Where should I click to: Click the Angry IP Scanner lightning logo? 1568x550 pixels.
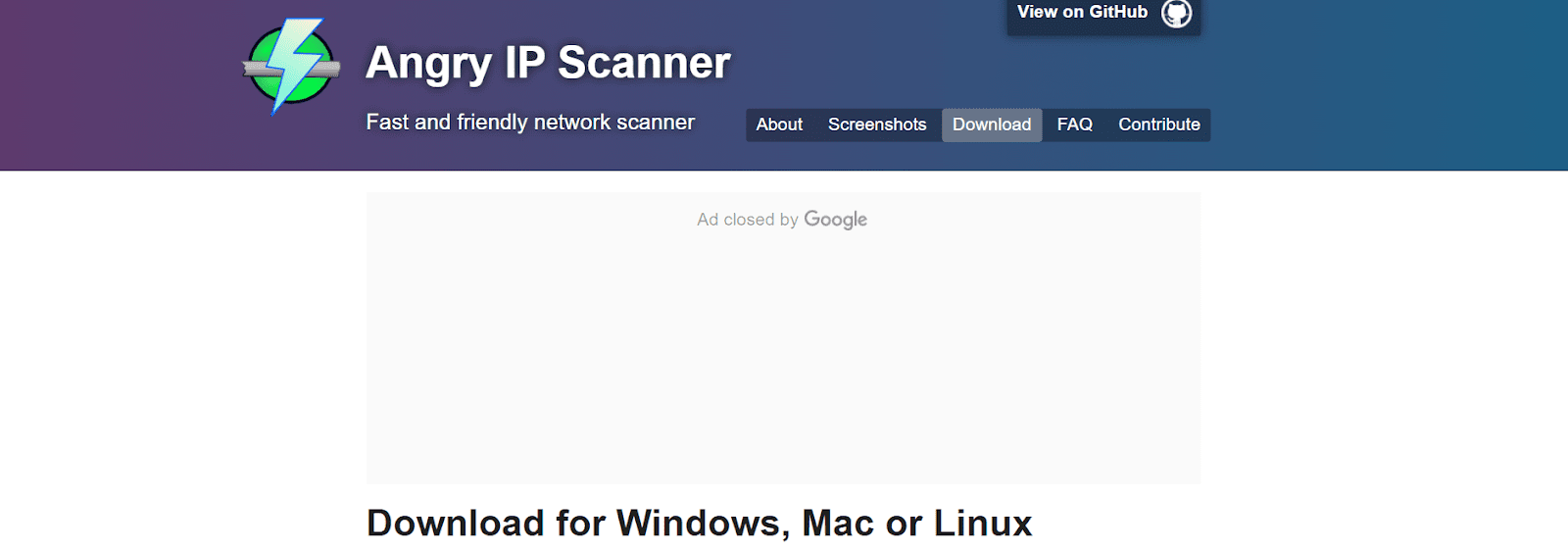click(x=291, y=66)
